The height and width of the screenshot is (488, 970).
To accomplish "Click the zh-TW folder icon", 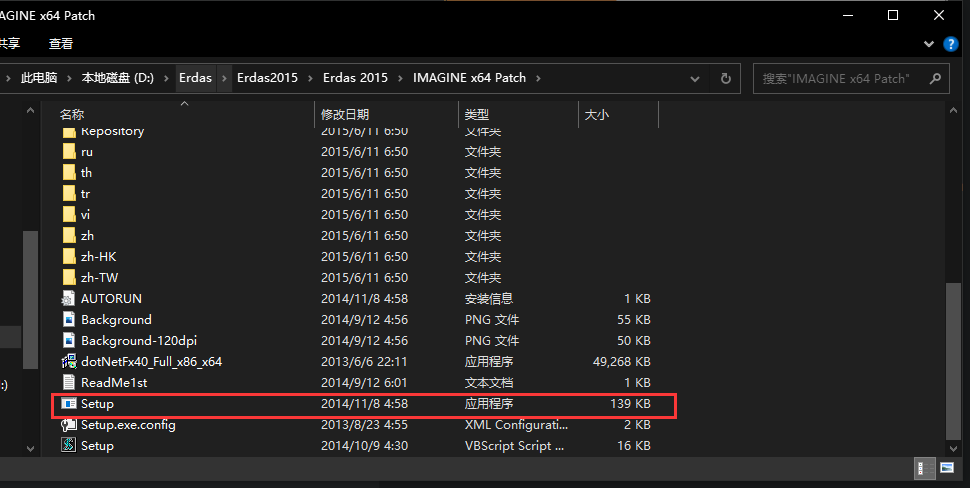I will coord(69,278).
